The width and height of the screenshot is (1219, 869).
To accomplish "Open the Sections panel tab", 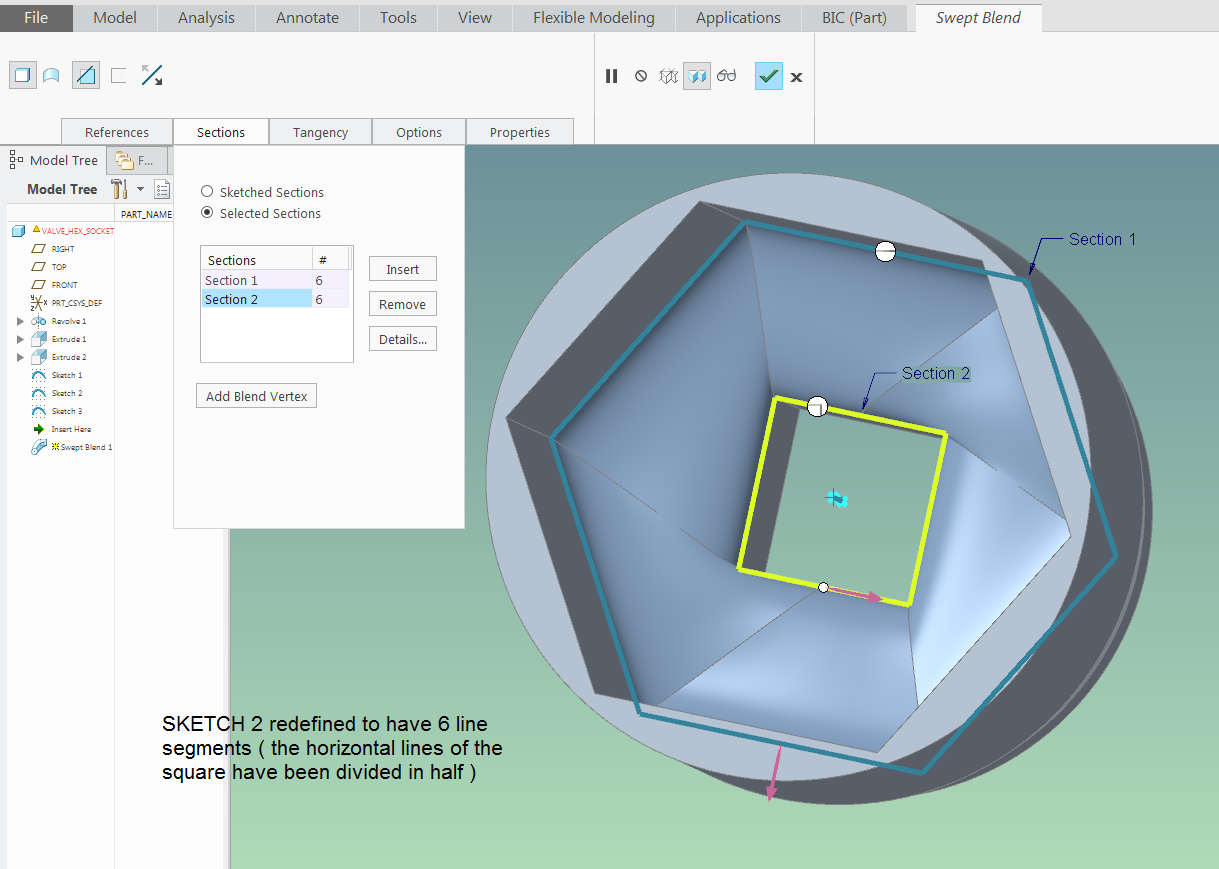I will pos(221,132).
